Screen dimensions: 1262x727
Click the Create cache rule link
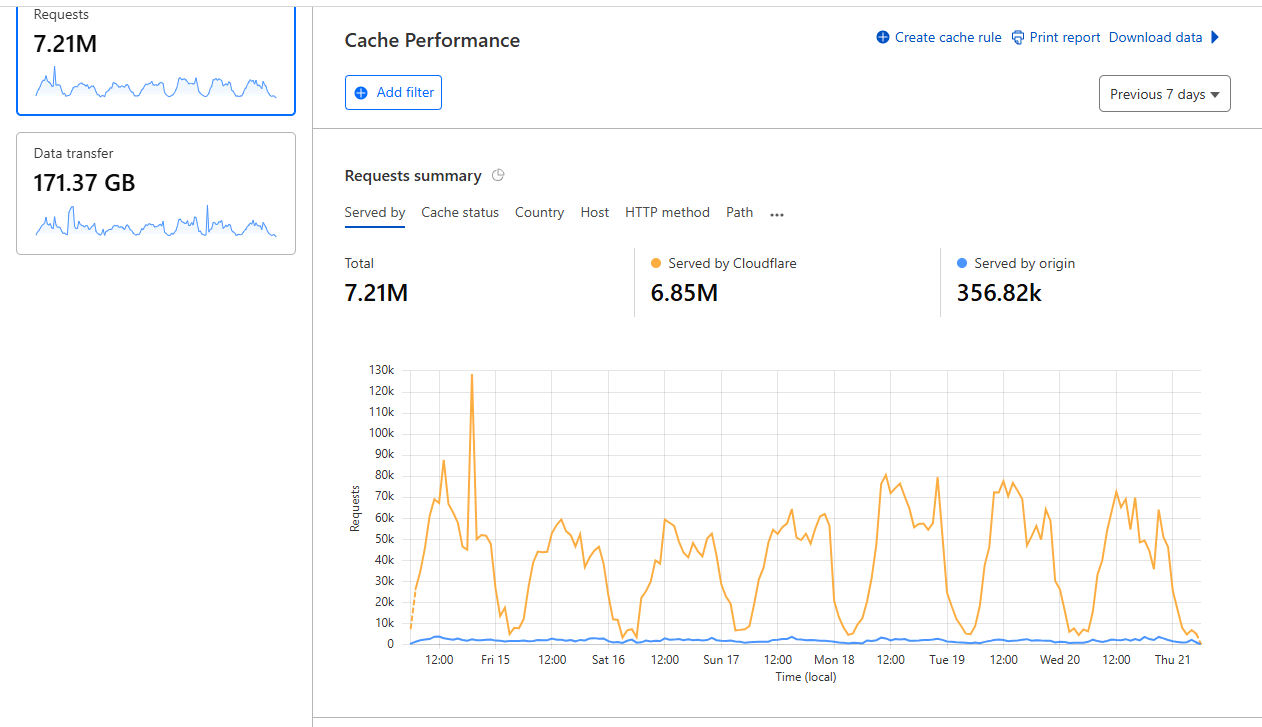[947, 37]
